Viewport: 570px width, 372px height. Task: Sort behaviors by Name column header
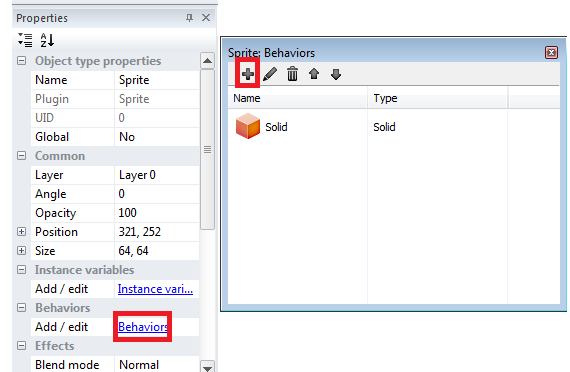pos(297,98)
